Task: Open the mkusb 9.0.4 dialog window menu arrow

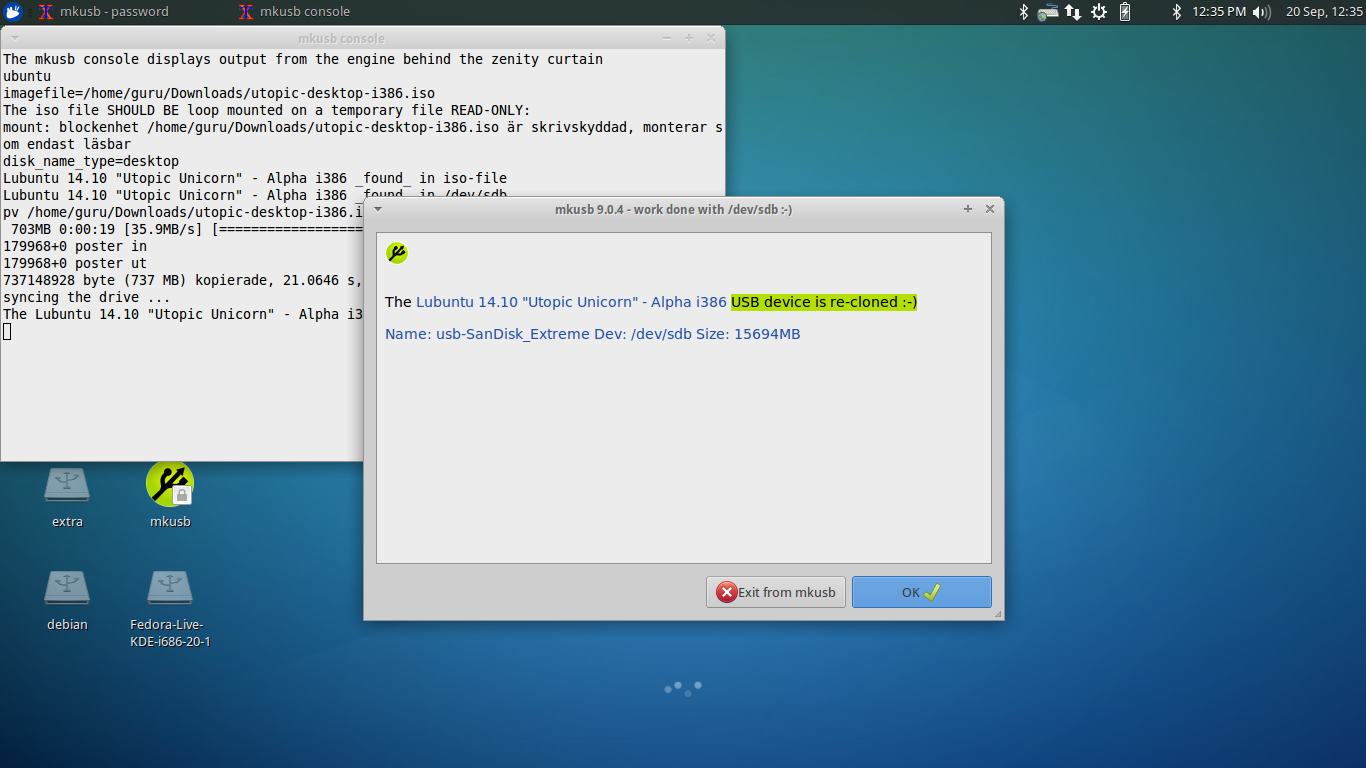Action: pyautogui.click(x=378, y=209)
